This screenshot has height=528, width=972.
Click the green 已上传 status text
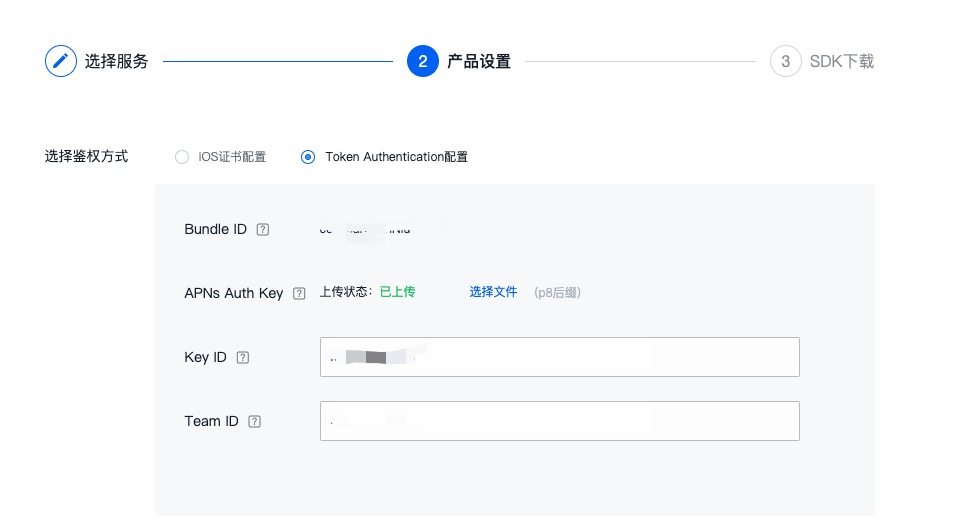click(397, 292)
